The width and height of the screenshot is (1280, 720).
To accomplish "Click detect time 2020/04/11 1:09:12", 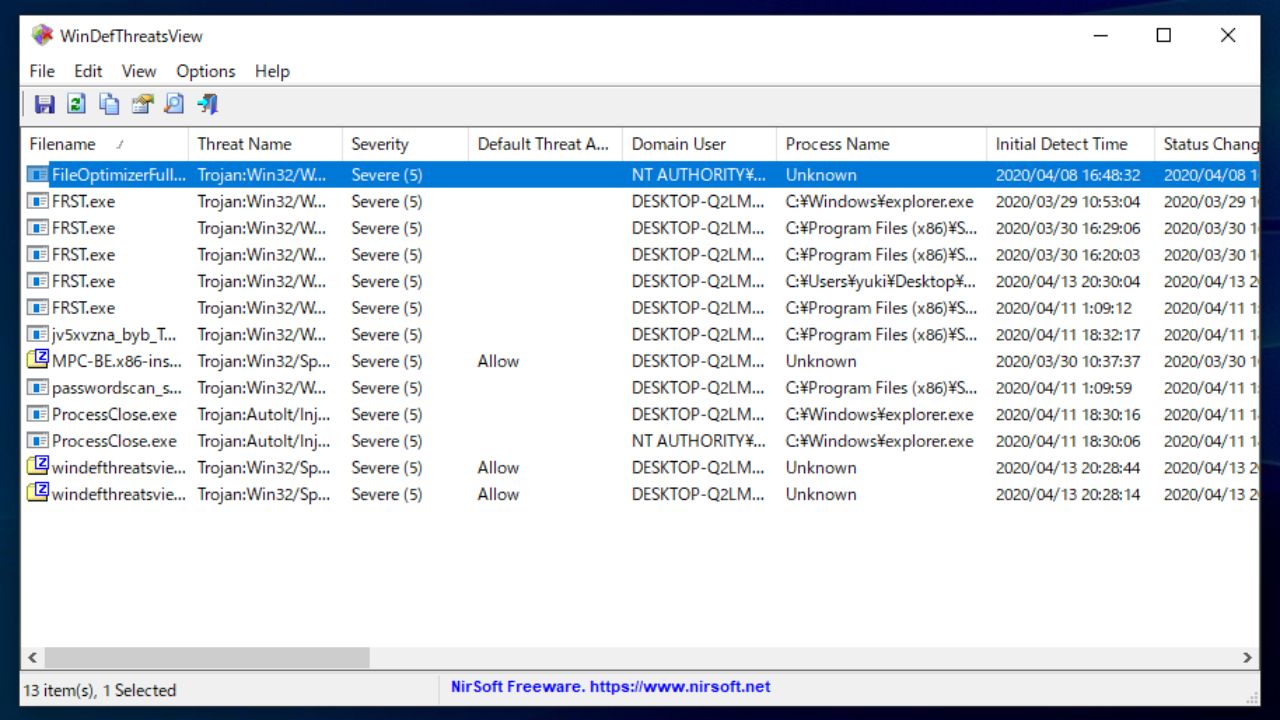I will click(x=1064, y=308).
